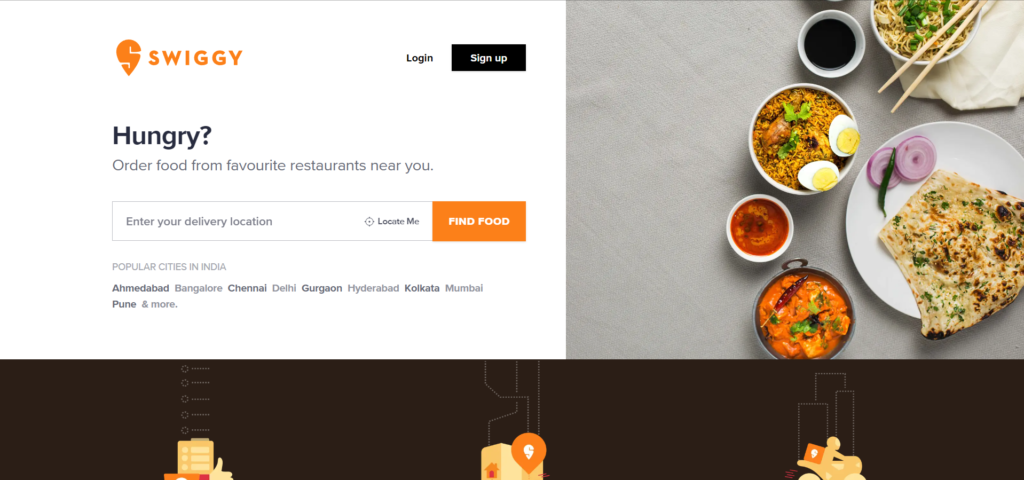Expand the '& more' cities link
The height and width of the screenshot is (480, 1024).
coord(159,304)
